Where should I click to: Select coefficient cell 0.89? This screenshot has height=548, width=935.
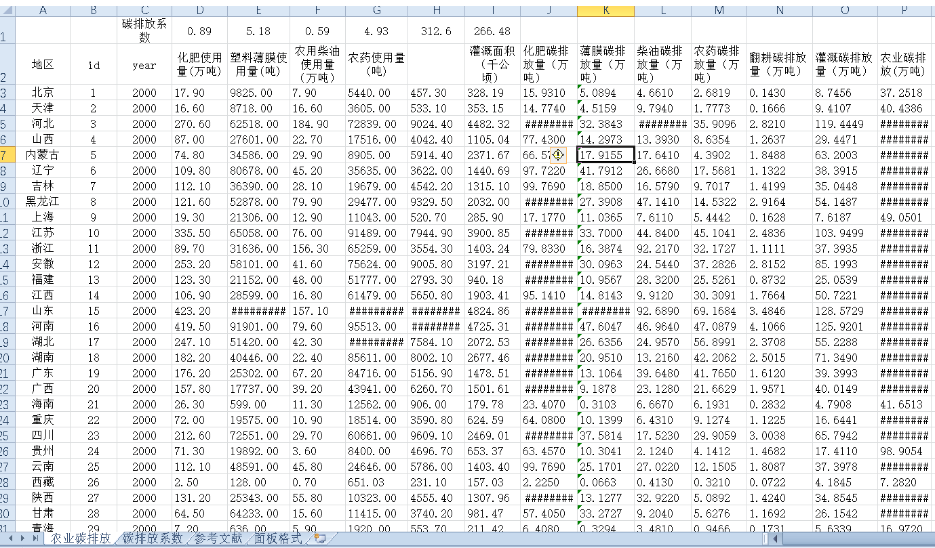tap(200, 30)
